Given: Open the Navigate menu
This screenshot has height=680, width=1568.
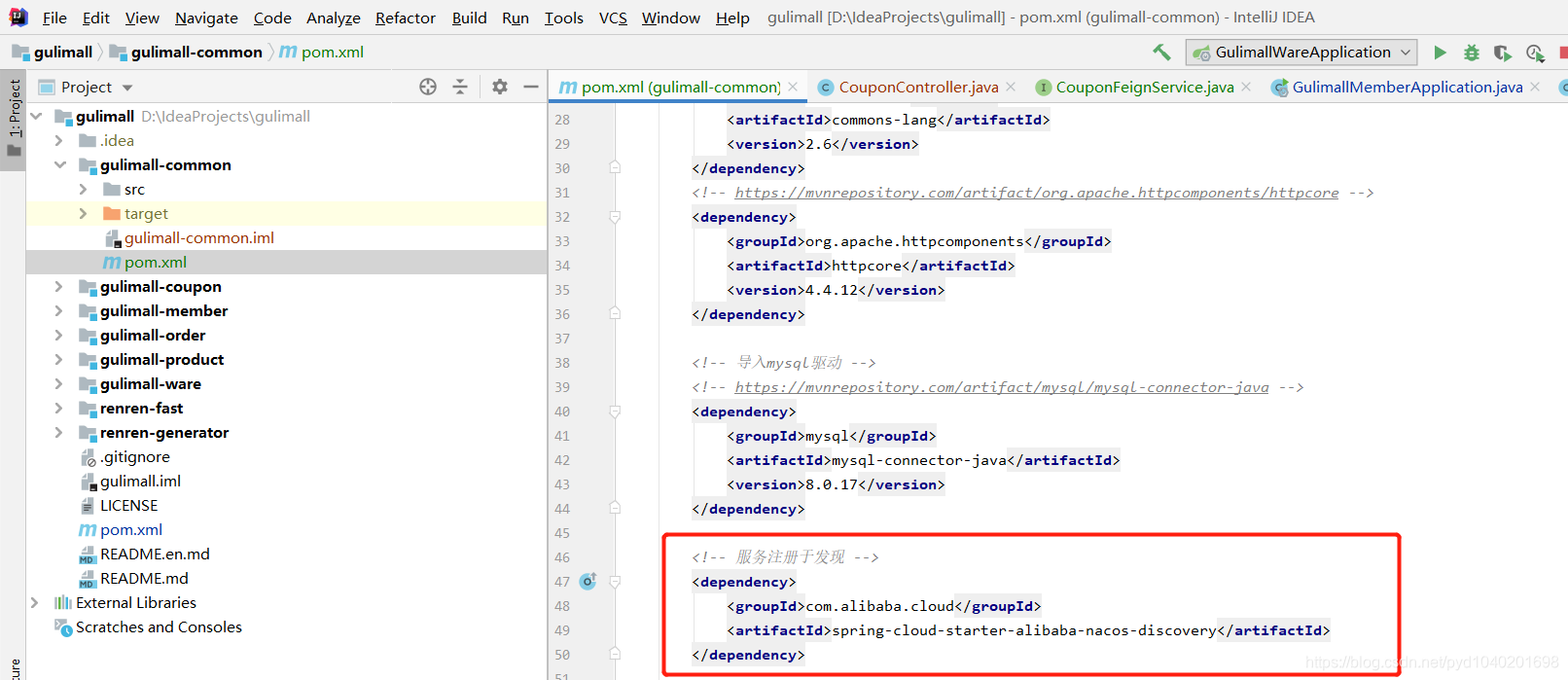Looking at the screenshot, I should tap(206, 18).
